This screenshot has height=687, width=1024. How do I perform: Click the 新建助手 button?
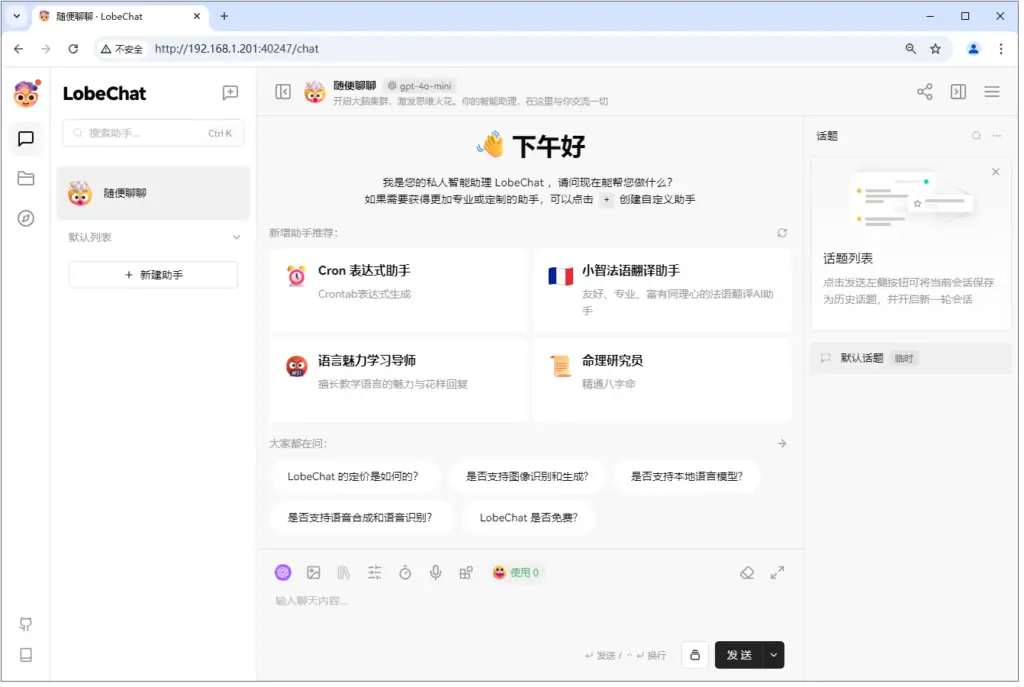point(152,274)
